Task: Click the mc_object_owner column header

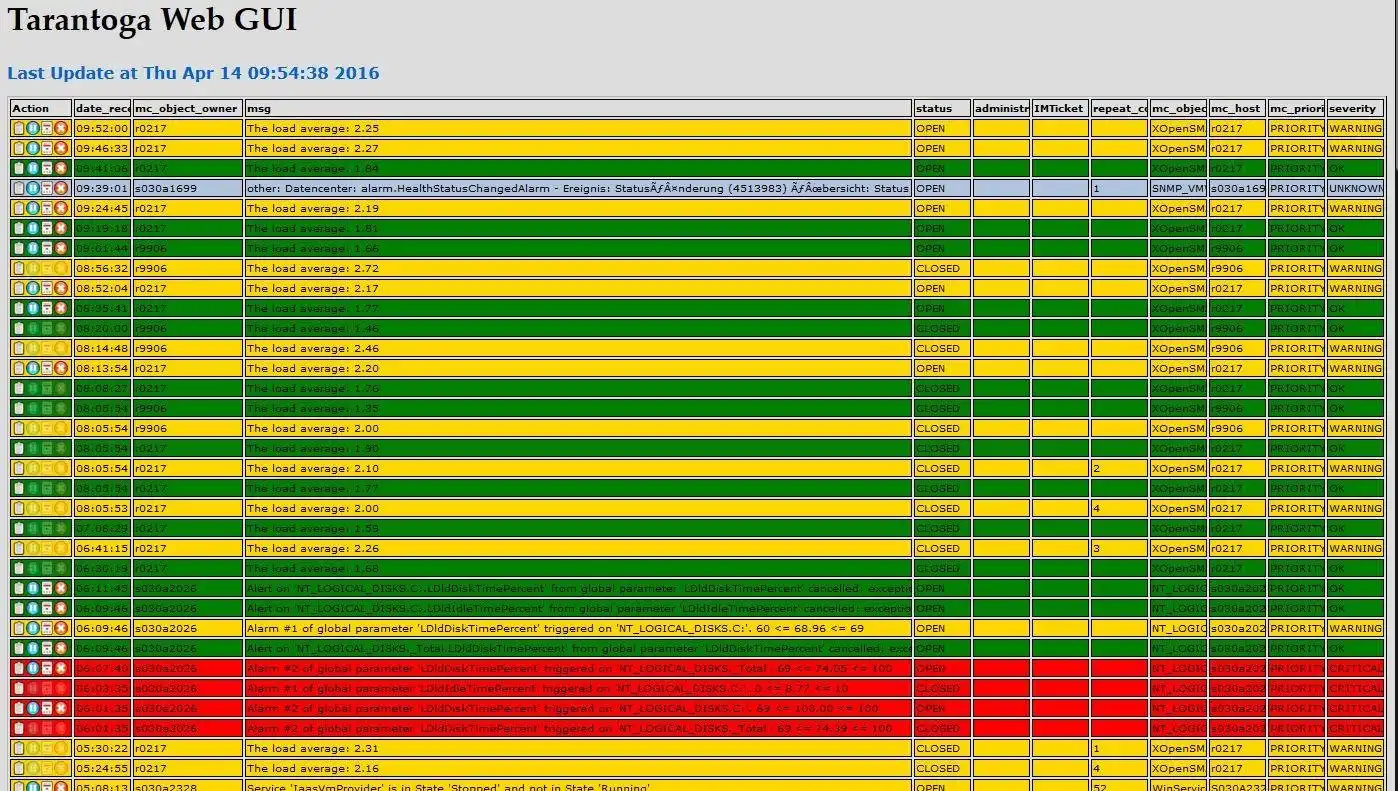Action: coord(188,108)
